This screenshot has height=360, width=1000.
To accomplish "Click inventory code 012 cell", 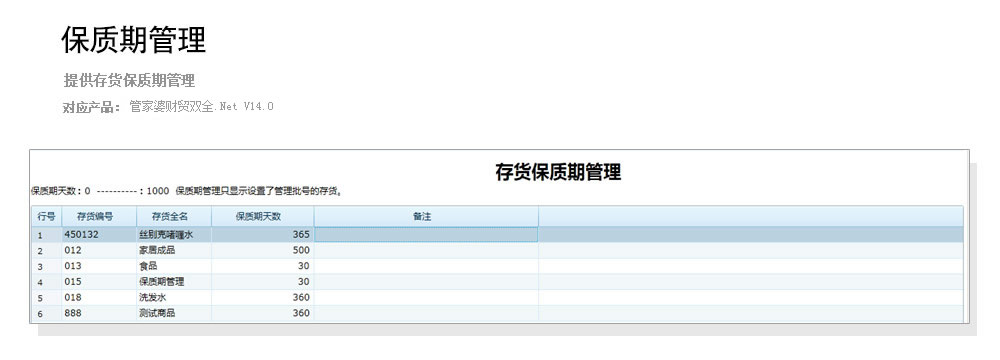I will (x=99, y=250).
